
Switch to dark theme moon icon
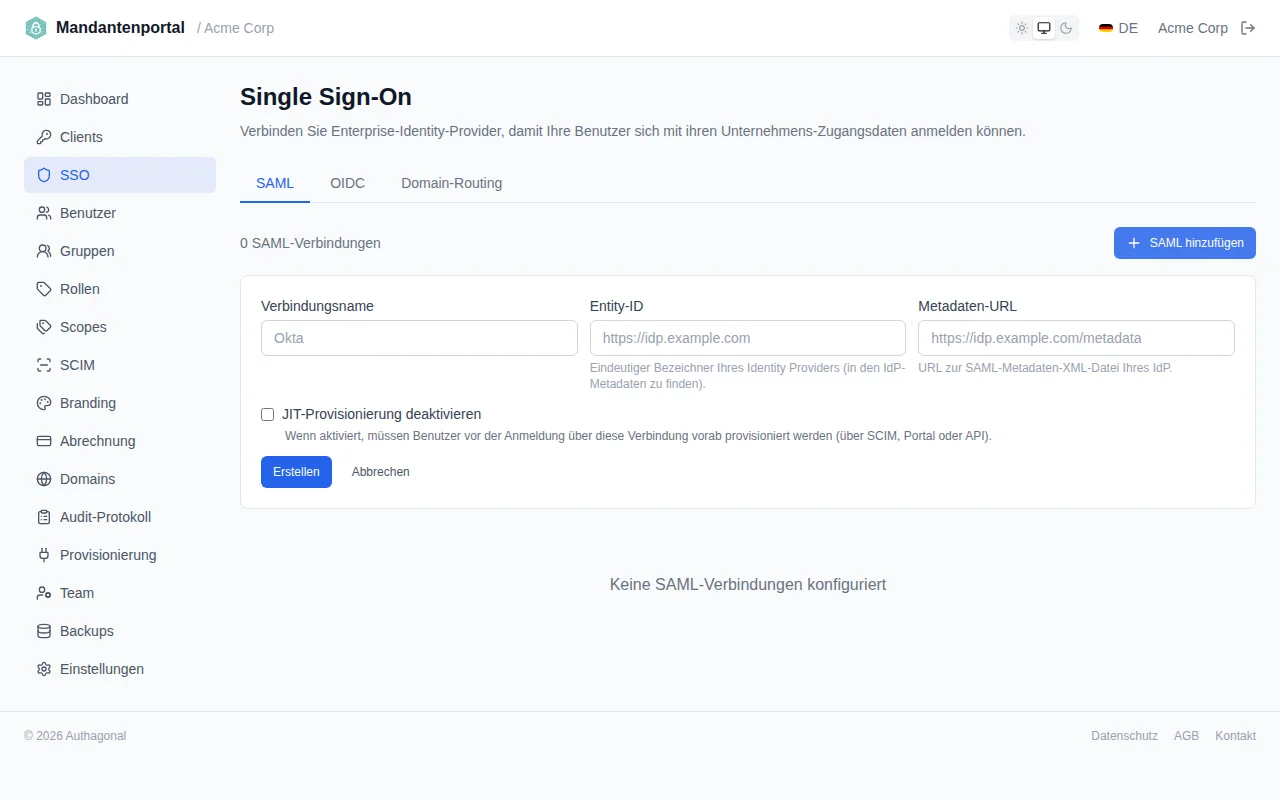[x=1066, y=28]
